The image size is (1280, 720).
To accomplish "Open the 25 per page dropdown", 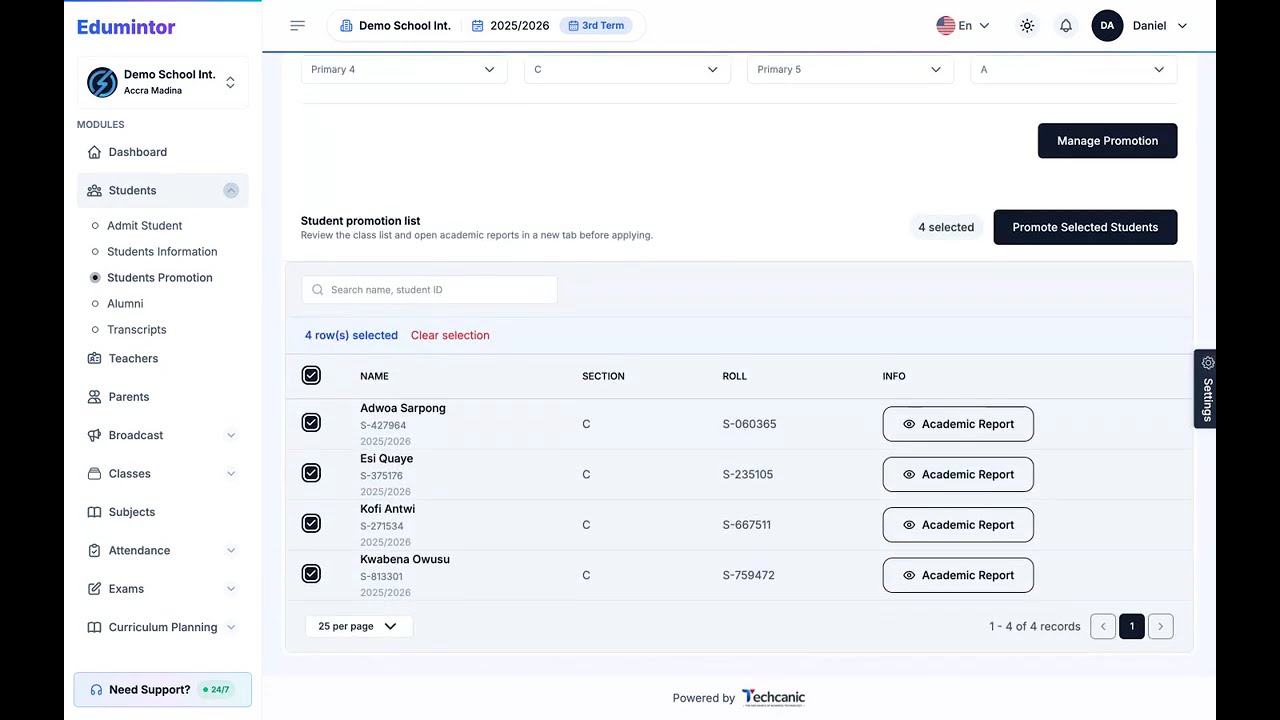I will (x=358, y=626).
